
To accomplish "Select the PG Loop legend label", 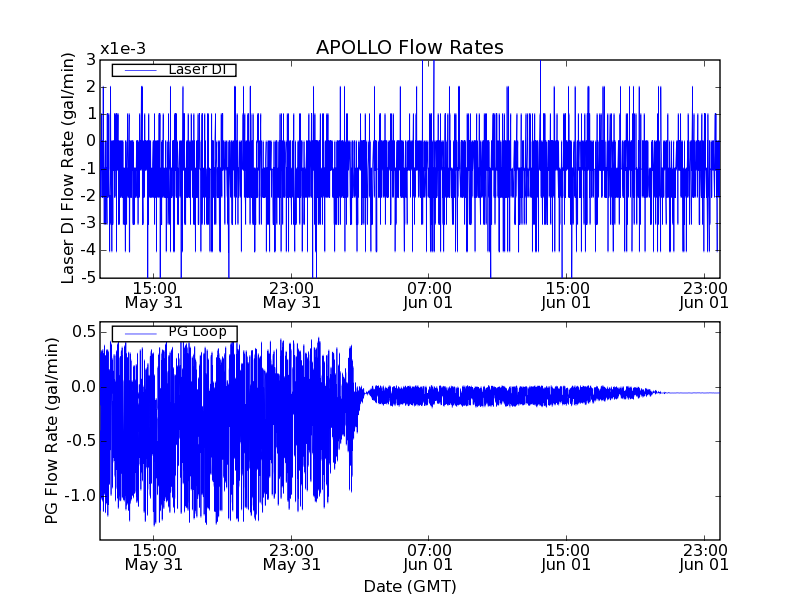I will click(196, 332).
